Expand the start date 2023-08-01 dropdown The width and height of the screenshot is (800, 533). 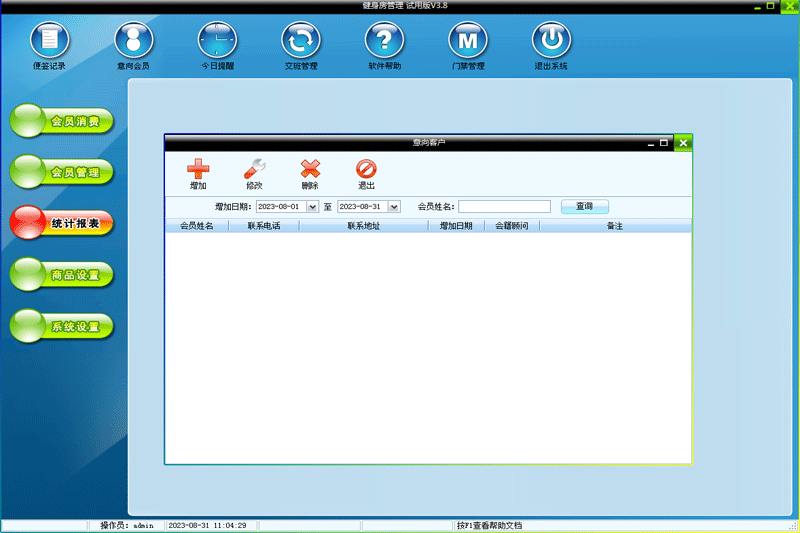[312, 207]
